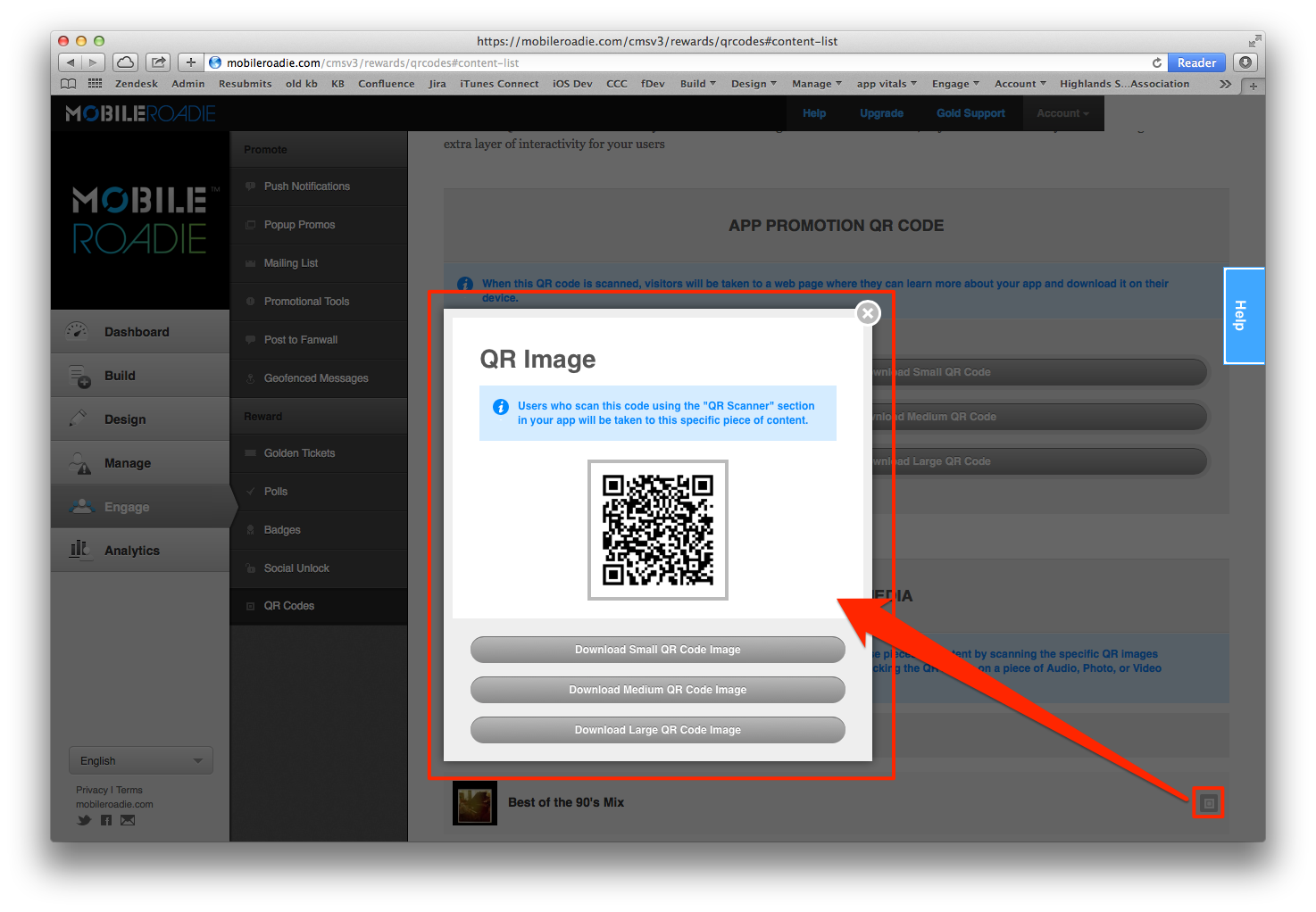Click the email envelope icon in footer
This screenshot has height=912, width=1316.
[128, 820]
